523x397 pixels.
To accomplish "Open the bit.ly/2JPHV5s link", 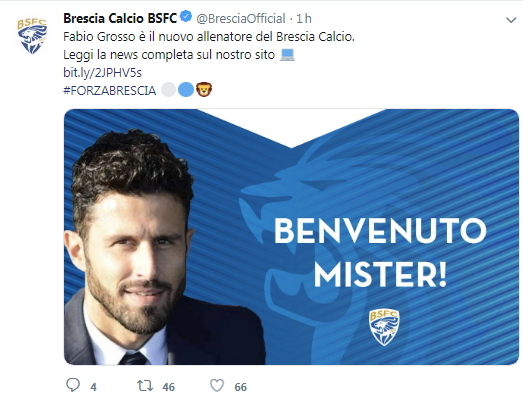I will pyautogui.click(x=102, y=72).
